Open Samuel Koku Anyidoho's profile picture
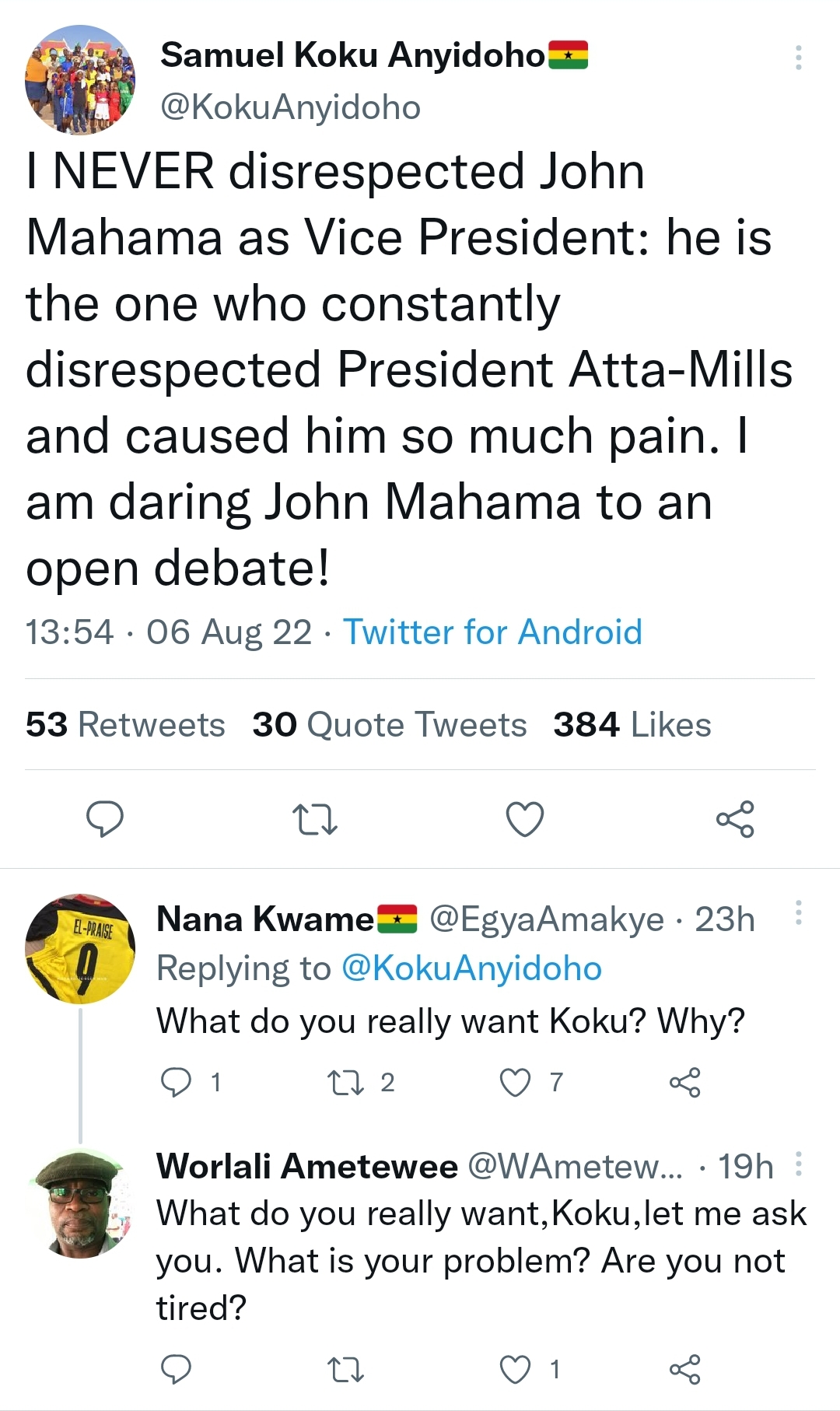The height and width of the screenshot is (1411, 840). click(x=80, y=80)
